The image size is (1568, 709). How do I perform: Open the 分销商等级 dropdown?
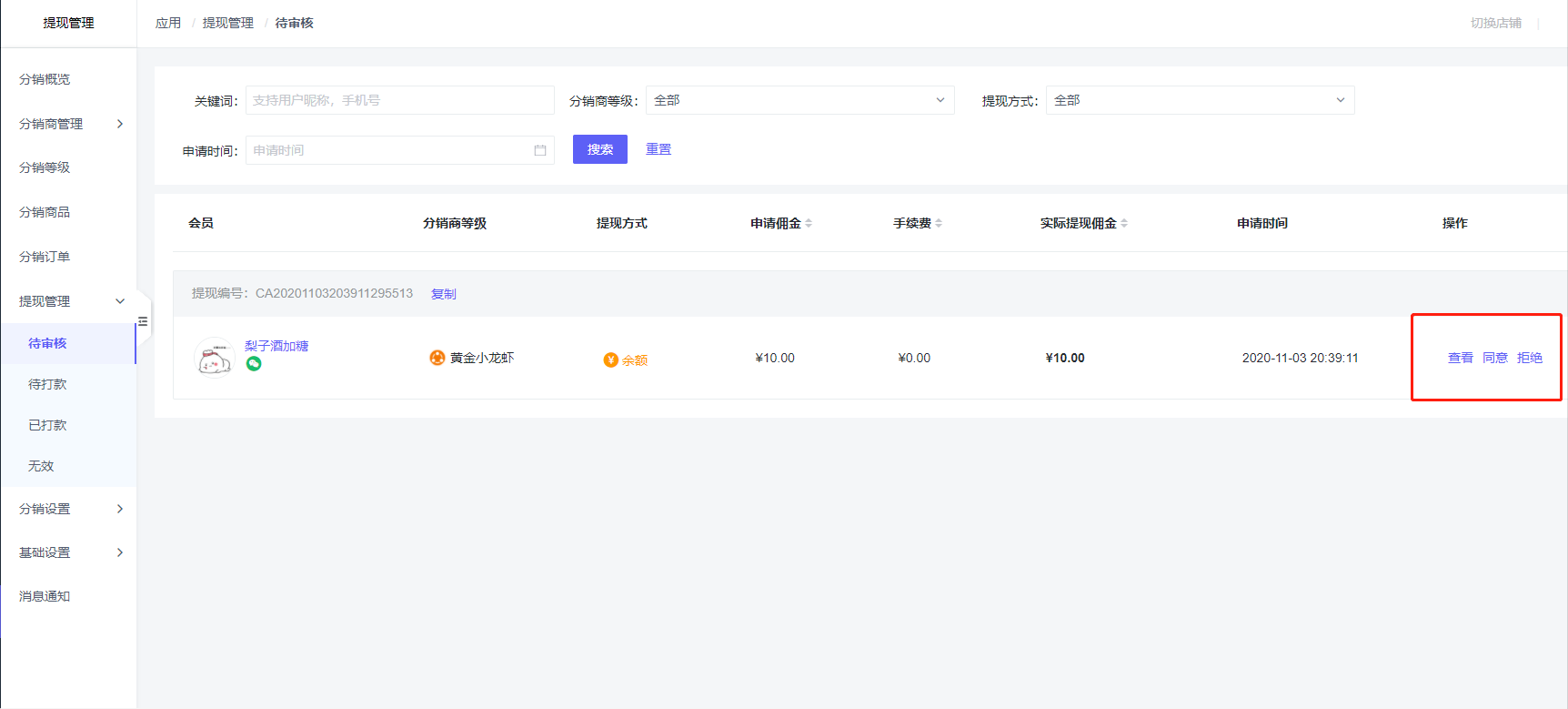[799, 100]
